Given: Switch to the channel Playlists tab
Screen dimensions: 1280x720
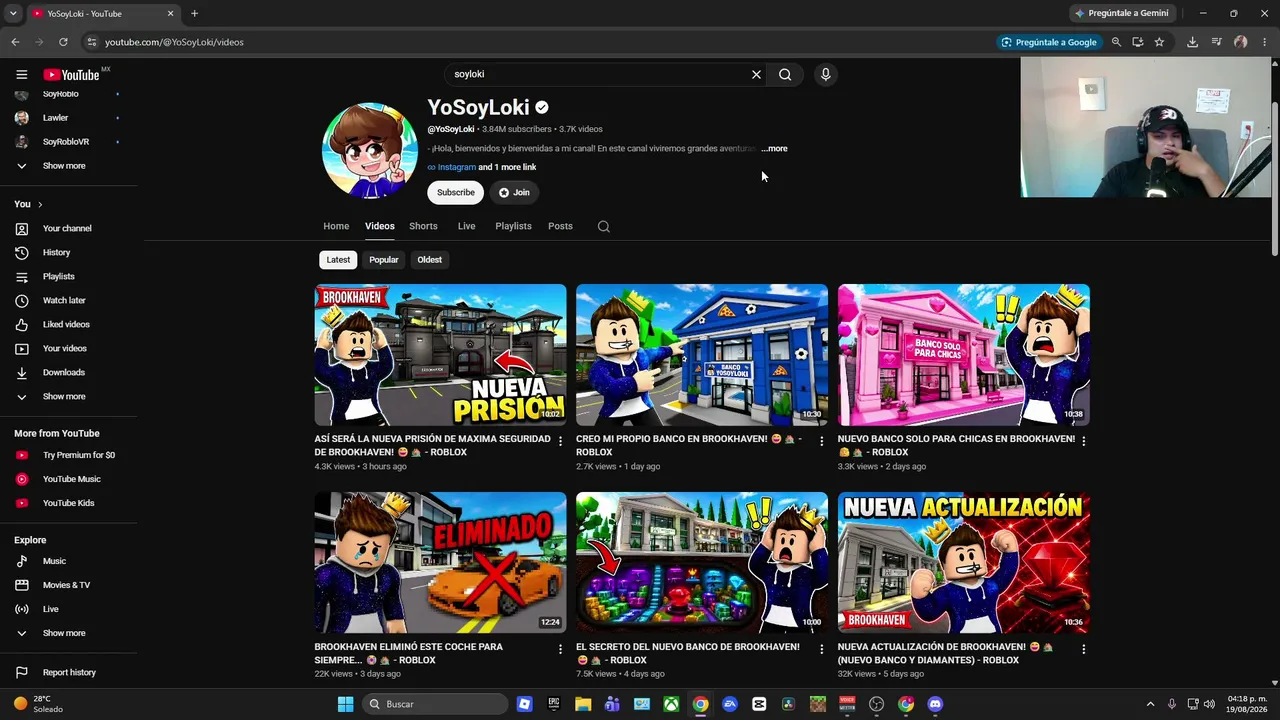Looking at the screenshot, I should [x=513, y=226].
